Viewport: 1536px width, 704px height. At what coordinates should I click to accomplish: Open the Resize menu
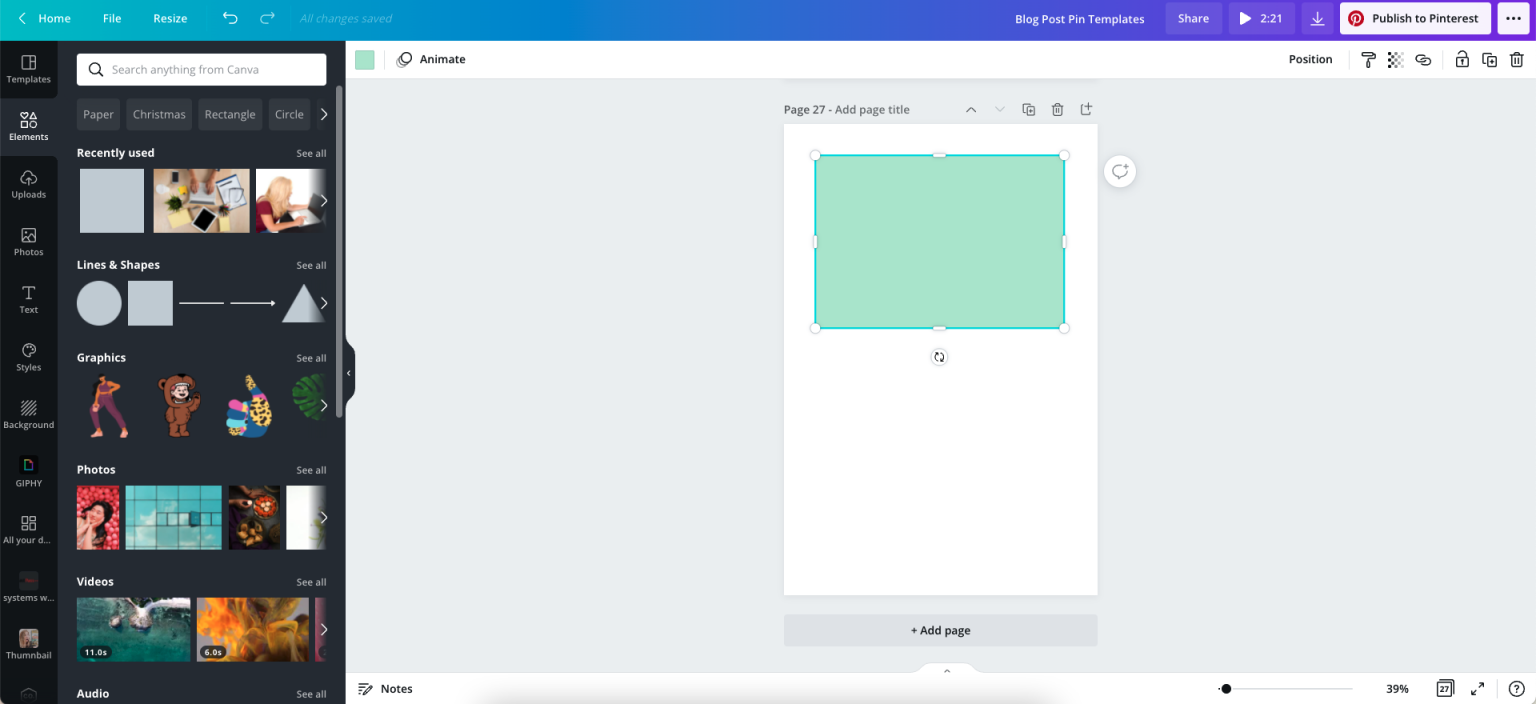(170, 18)
